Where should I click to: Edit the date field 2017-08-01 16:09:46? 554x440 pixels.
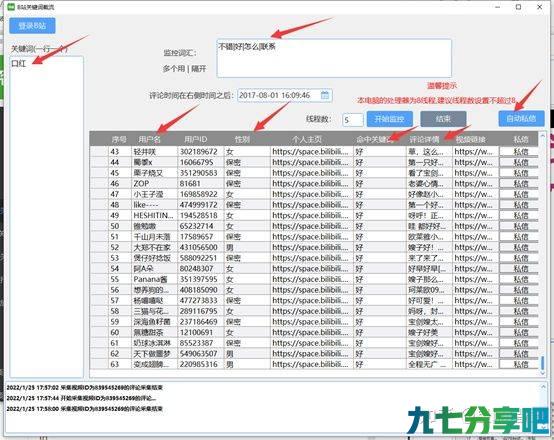coord(279,95)
